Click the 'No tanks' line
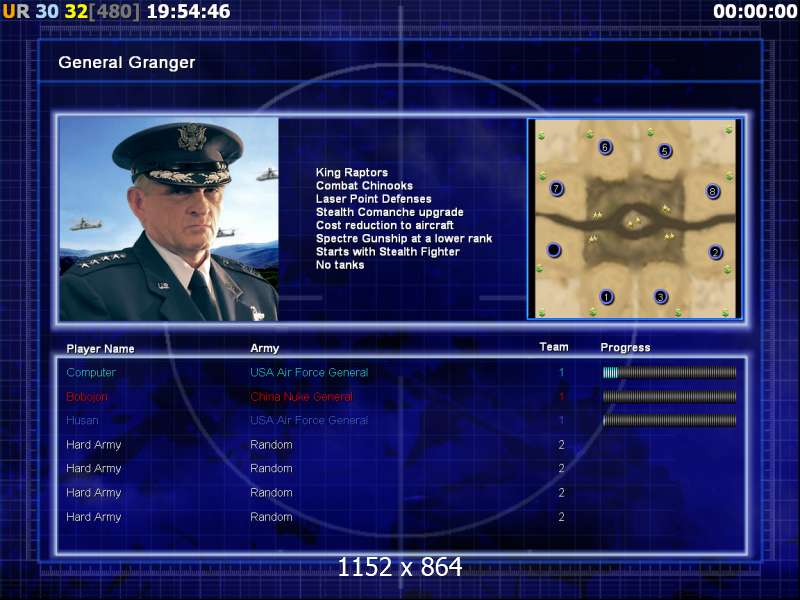This screenshot has width=800, height=600. pyautogui.click(x=340, y=265)
